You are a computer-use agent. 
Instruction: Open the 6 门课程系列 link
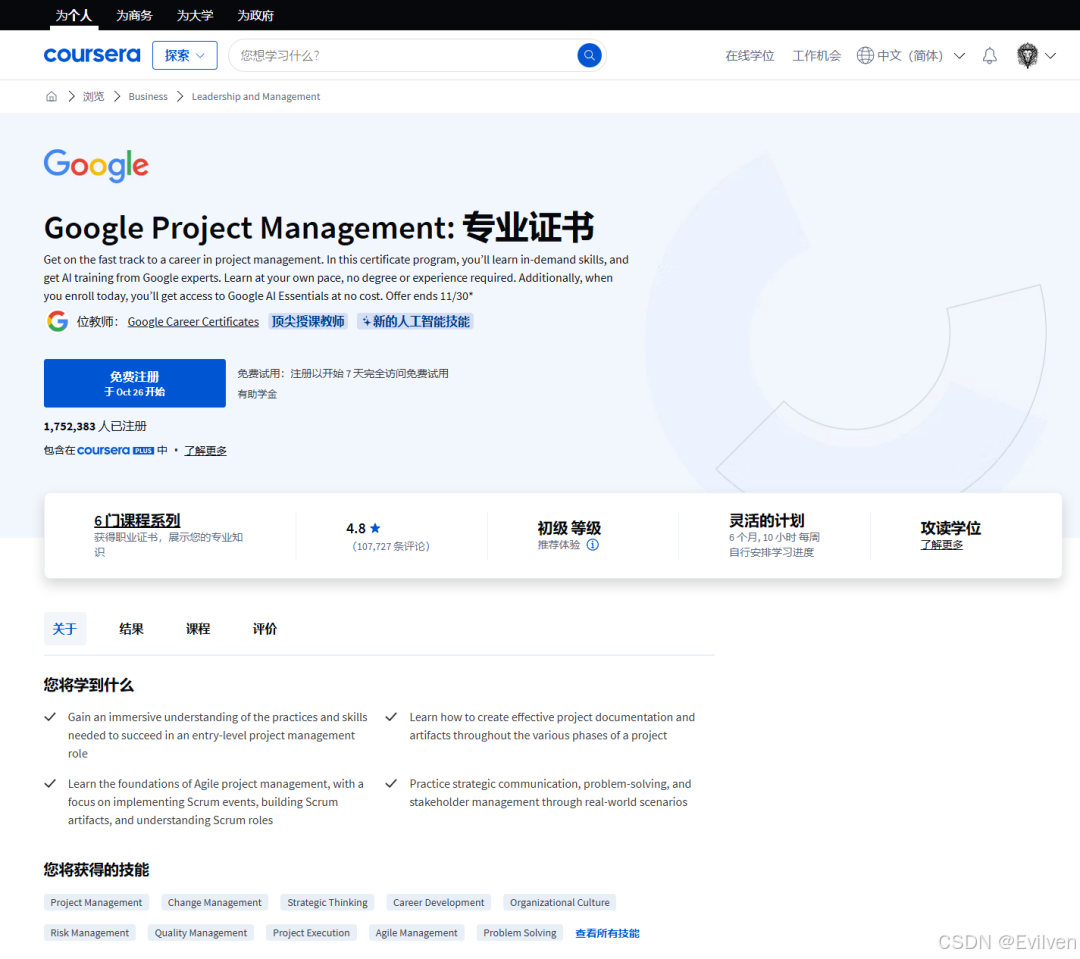137,521
